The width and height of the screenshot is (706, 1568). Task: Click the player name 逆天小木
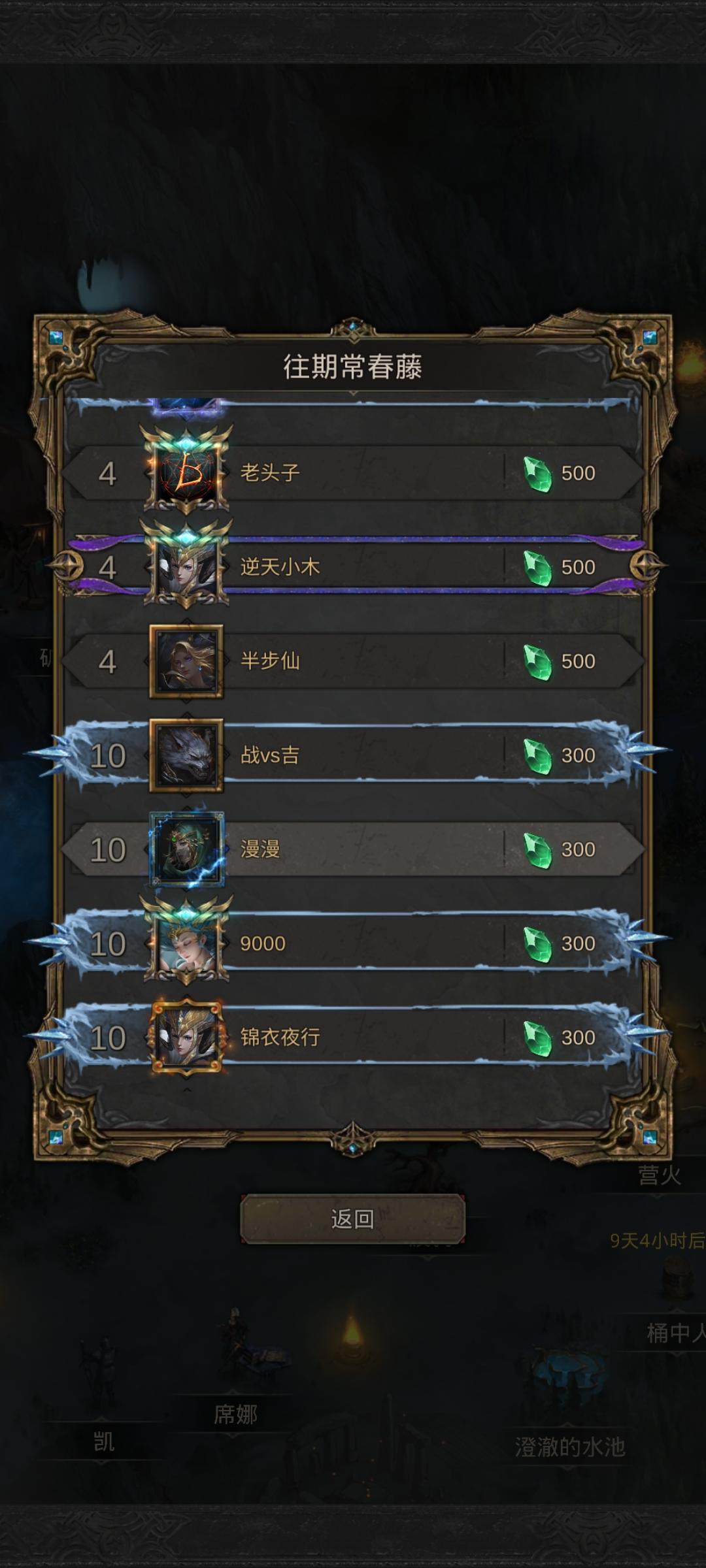coord(280,567)
